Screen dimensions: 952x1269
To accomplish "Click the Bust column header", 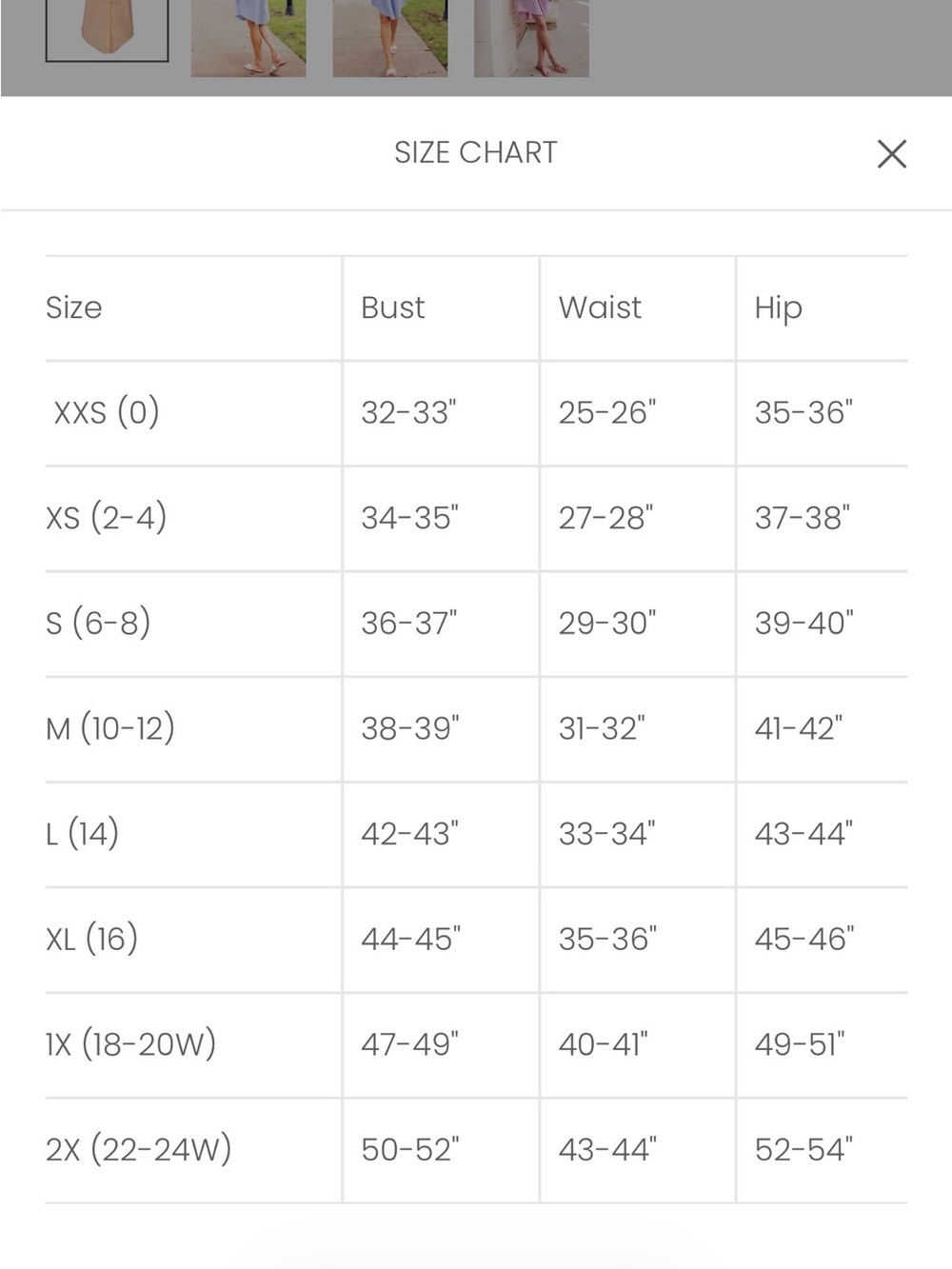I will pyautogui.click(x=392, y=307).
